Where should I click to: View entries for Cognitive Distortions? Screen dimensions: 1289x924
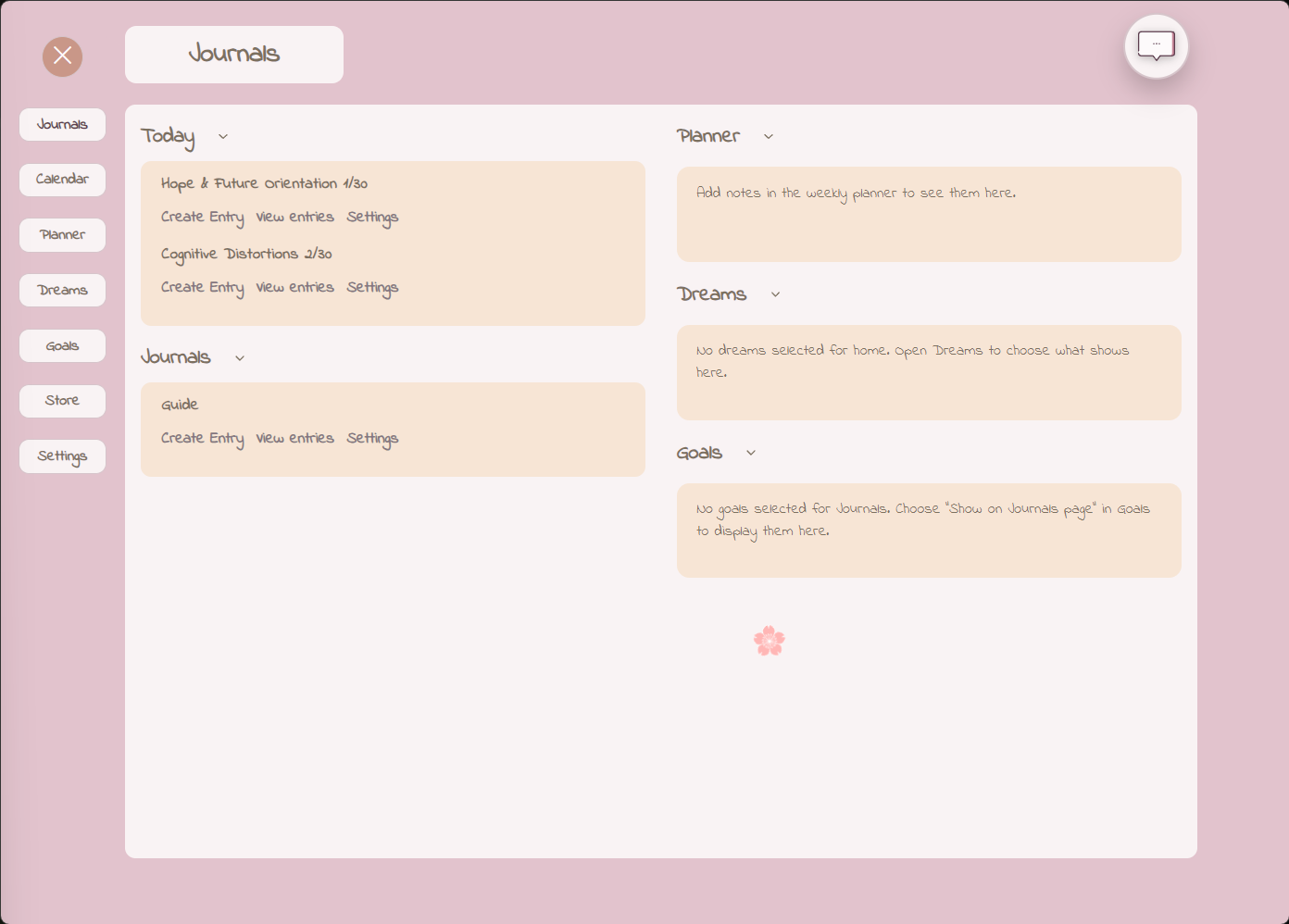[294, 287]
